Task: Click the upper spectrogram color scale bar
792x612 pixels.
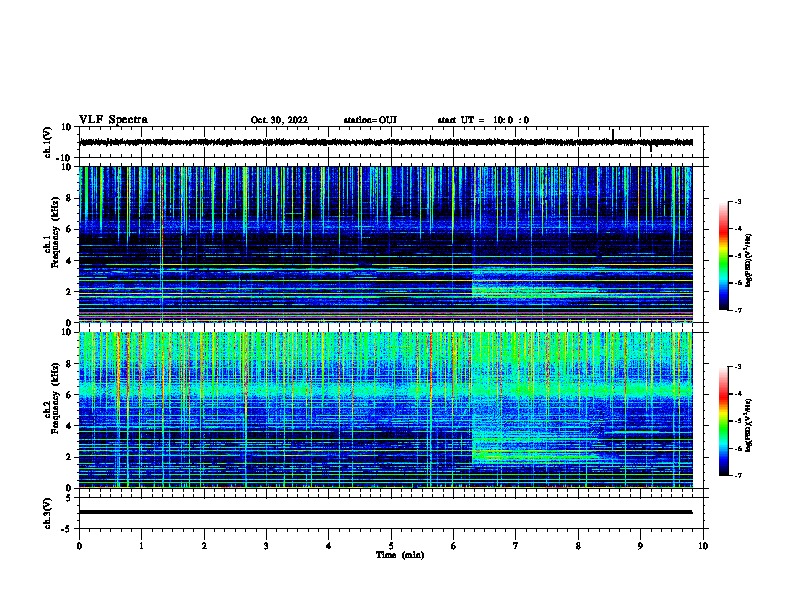Action: pos(723,256)
